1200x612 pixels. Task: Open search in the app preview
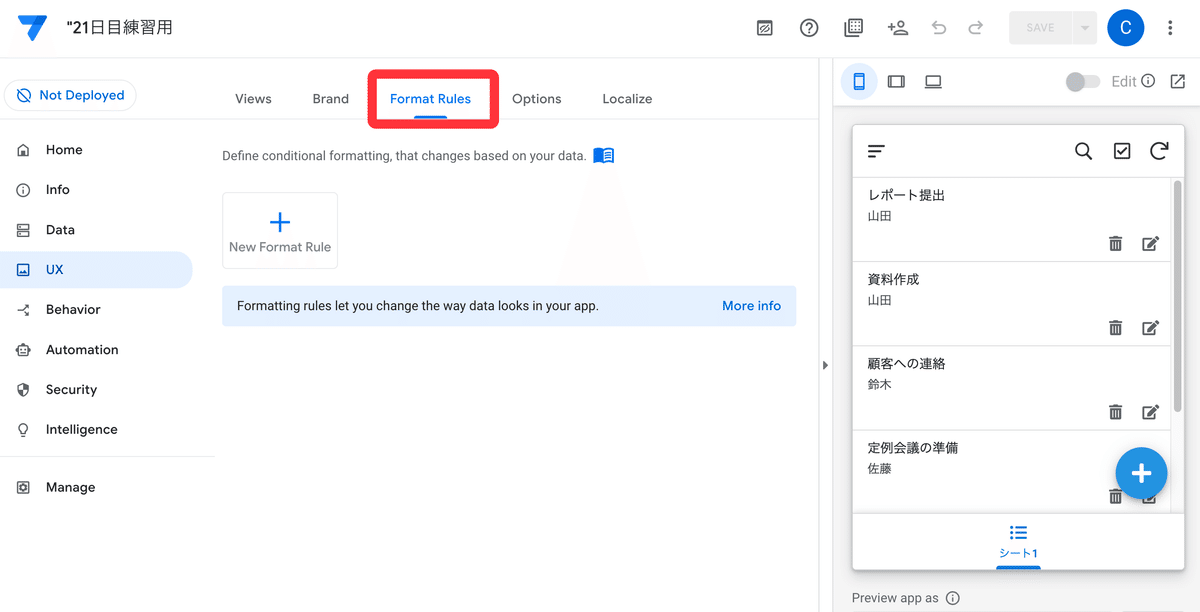click(x=1083, y=151)
